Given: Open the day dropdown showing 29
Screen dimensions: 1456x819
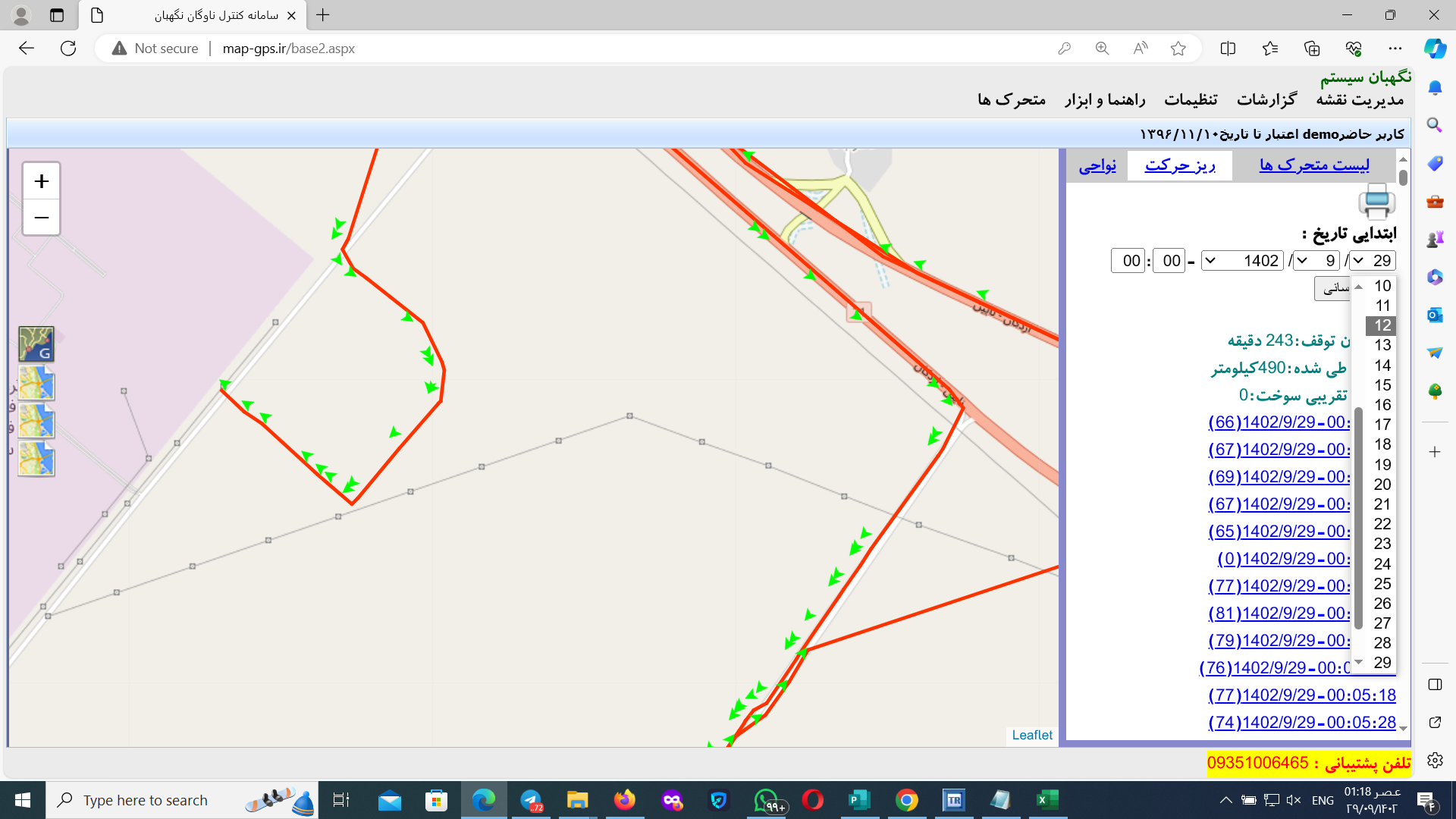Looking at the screenshot, I should pos(1373,261).
